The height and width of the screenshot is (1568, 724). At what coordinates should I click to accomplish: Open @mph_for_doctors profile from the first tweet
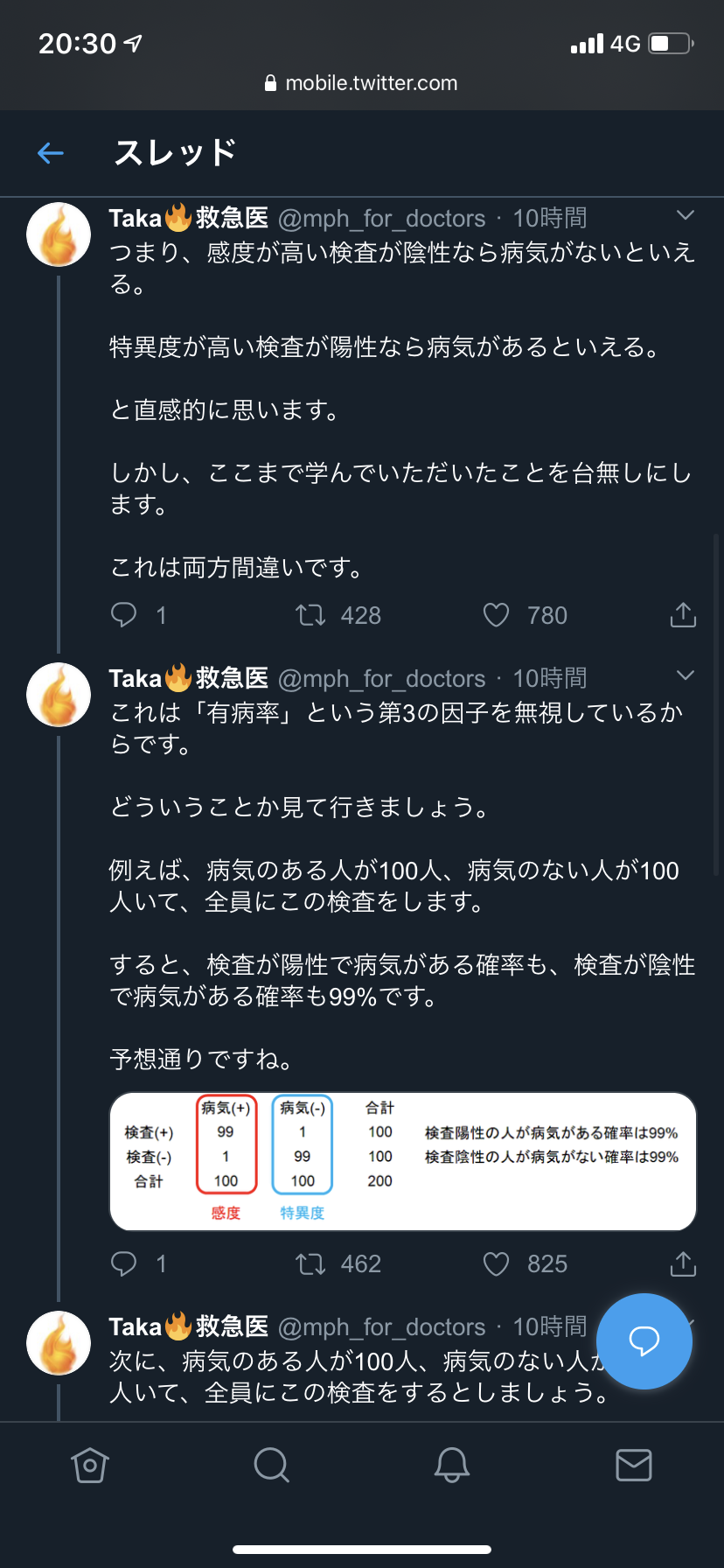(x=381, y=219)
